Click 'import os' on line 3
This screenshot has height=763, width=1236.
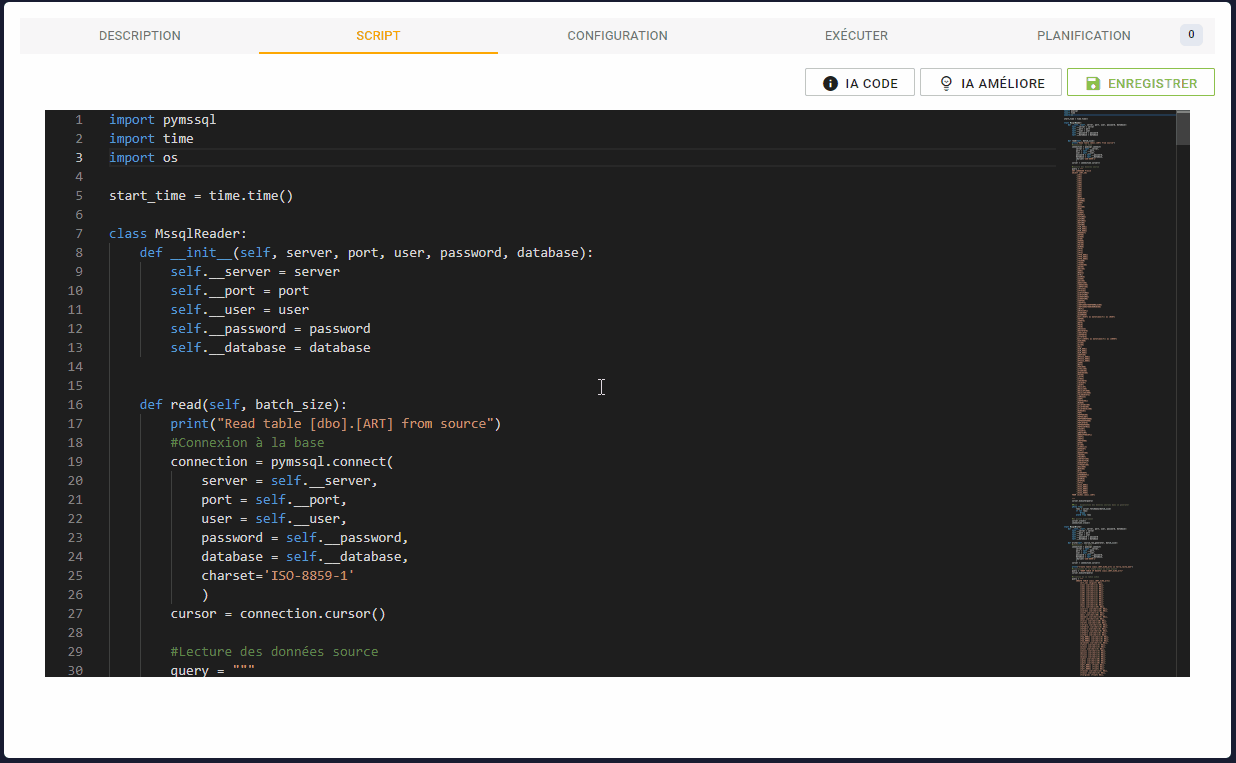(143, 157)
